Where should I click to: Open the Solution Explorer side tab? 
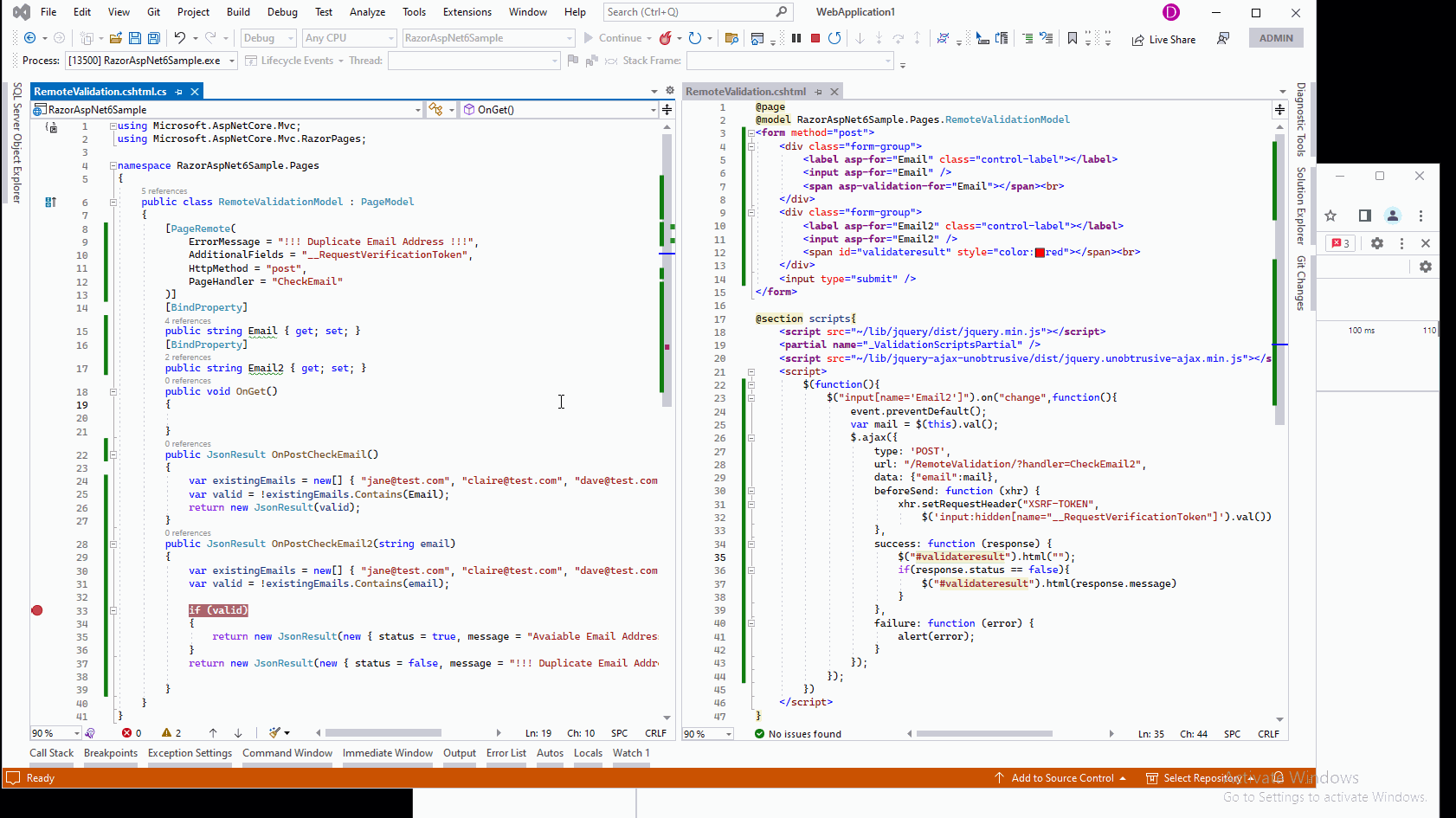pos(1300,206)
